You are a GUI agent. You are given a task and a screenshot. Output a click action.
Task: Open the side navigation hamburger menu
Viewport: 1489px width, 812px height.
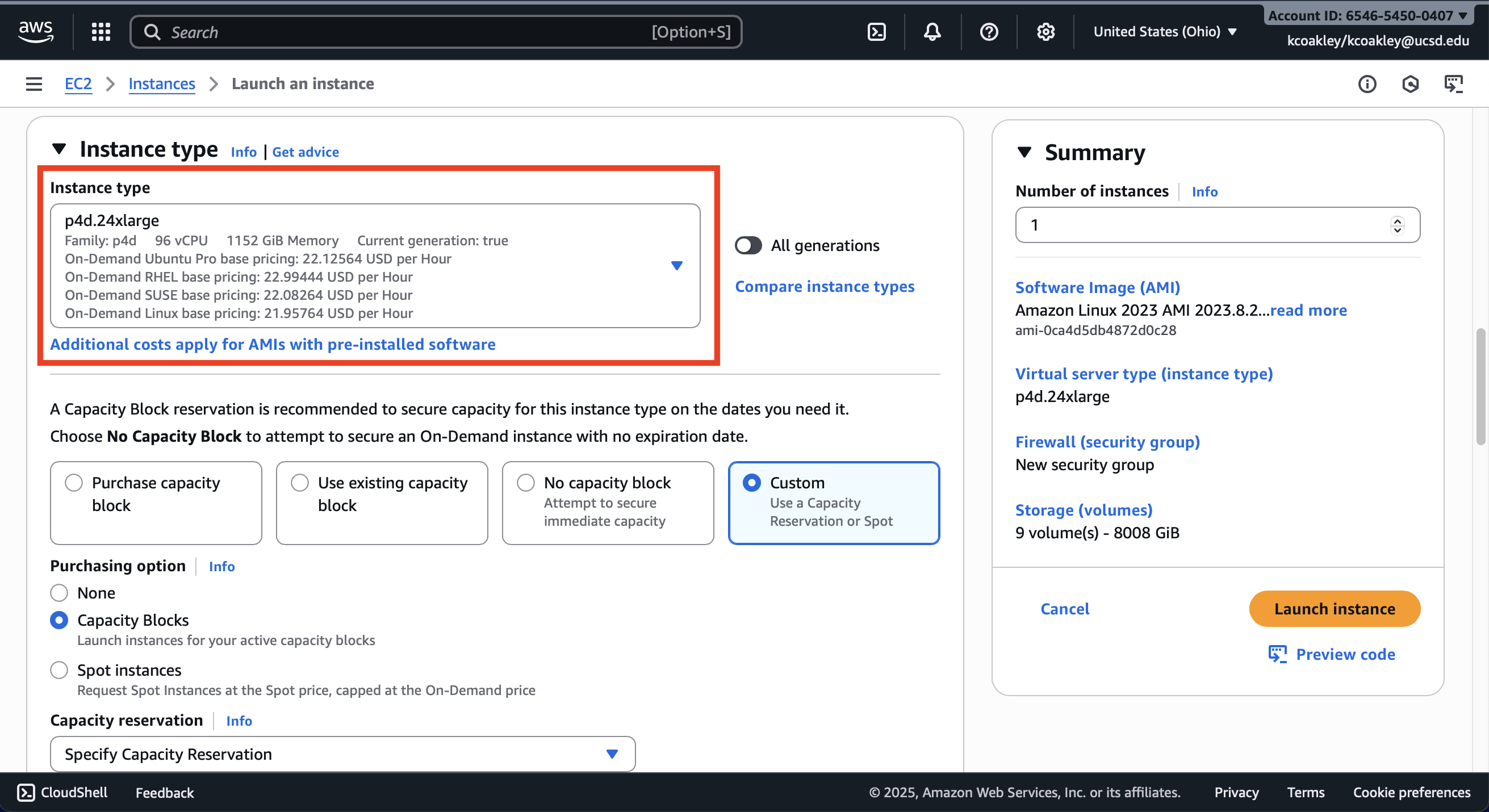34,84
